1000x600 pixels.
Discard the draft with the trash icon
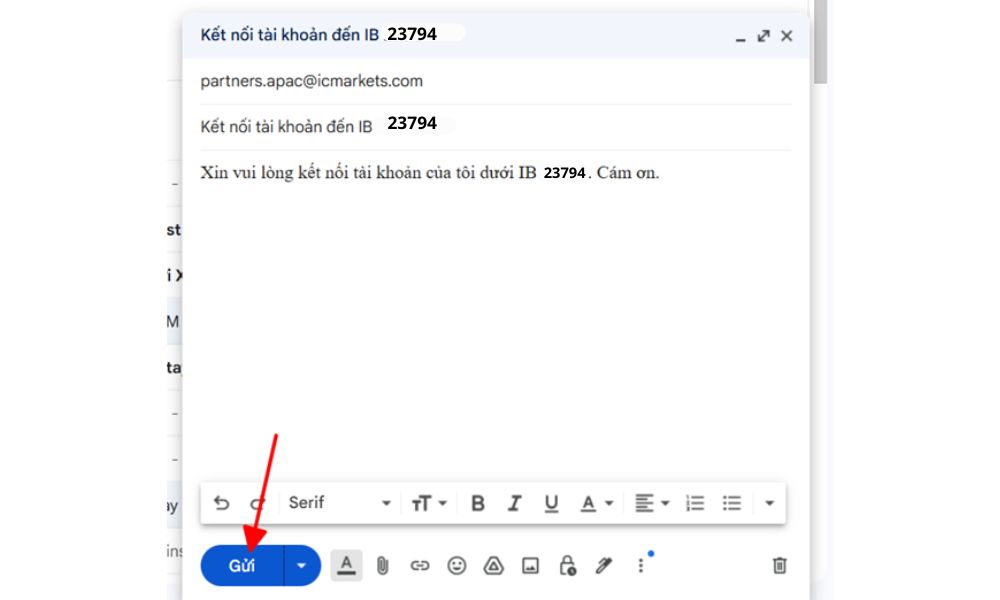coord(780,565)
